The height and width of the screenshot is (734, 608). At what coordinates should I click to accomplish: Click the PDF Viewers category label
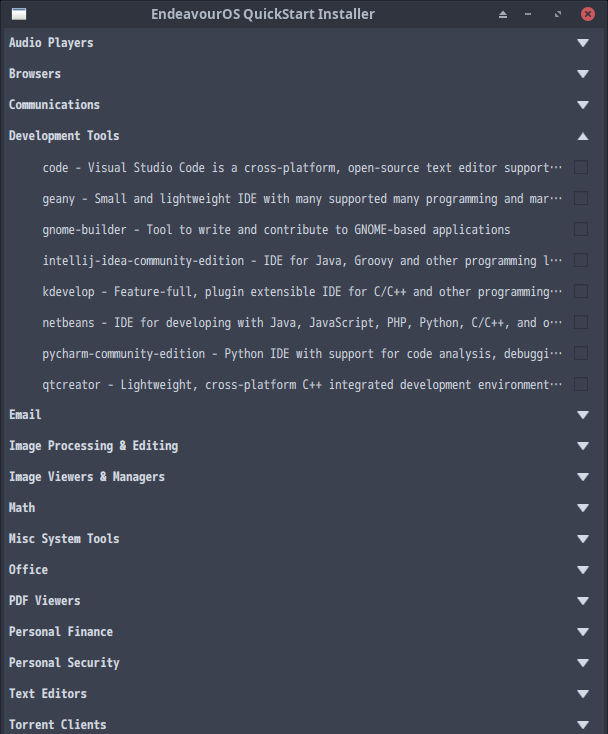[x=44, y=601]
